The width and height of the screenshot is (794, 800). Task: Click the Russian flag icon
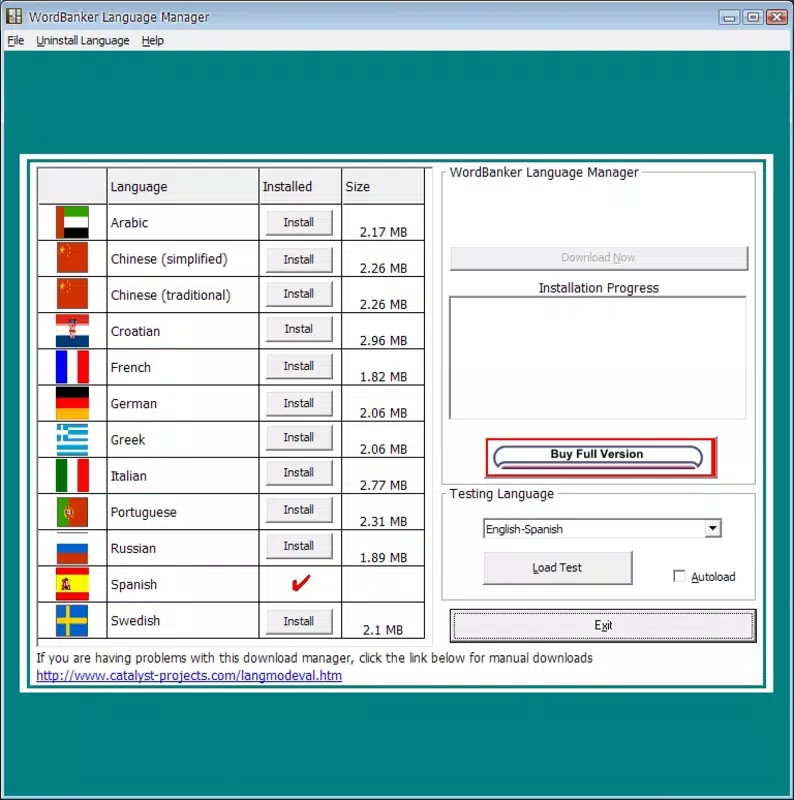click(72, 548)
